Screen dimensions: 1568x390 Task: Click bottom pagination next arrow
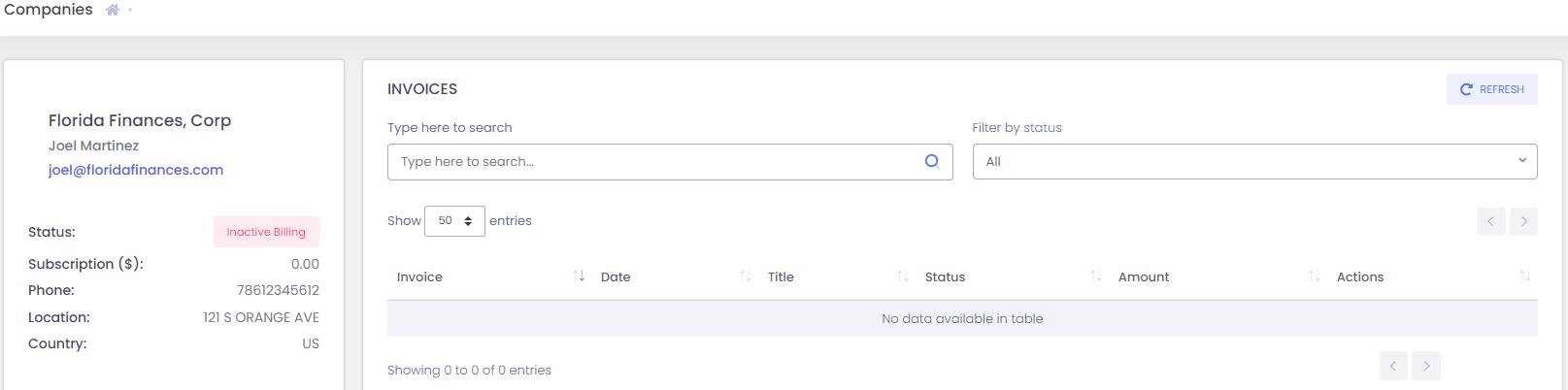pos(1426,366)
